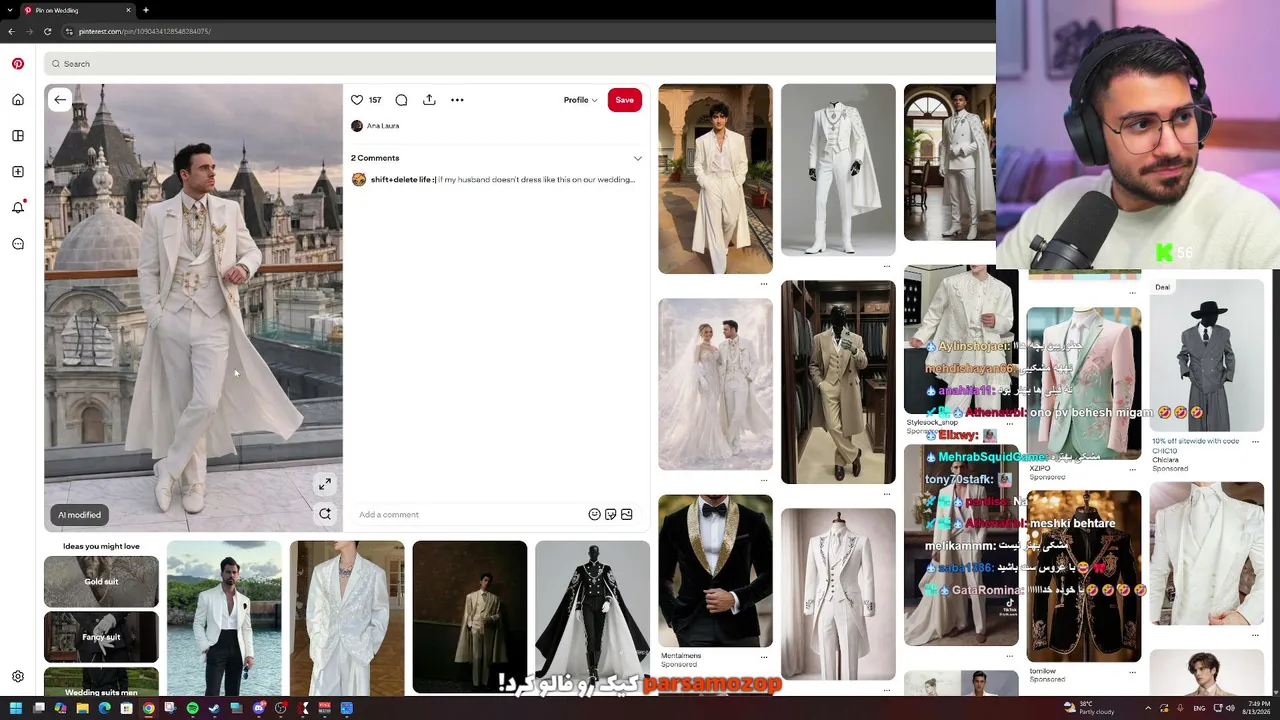
Task: Open the grey suit with hat Deal pin
Action: 1206,356
